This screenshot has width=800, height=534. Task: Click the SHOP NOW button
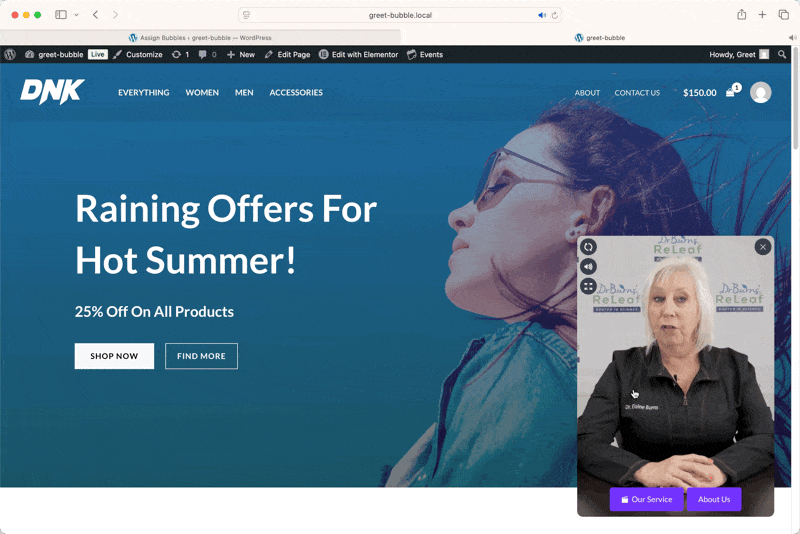114,356
